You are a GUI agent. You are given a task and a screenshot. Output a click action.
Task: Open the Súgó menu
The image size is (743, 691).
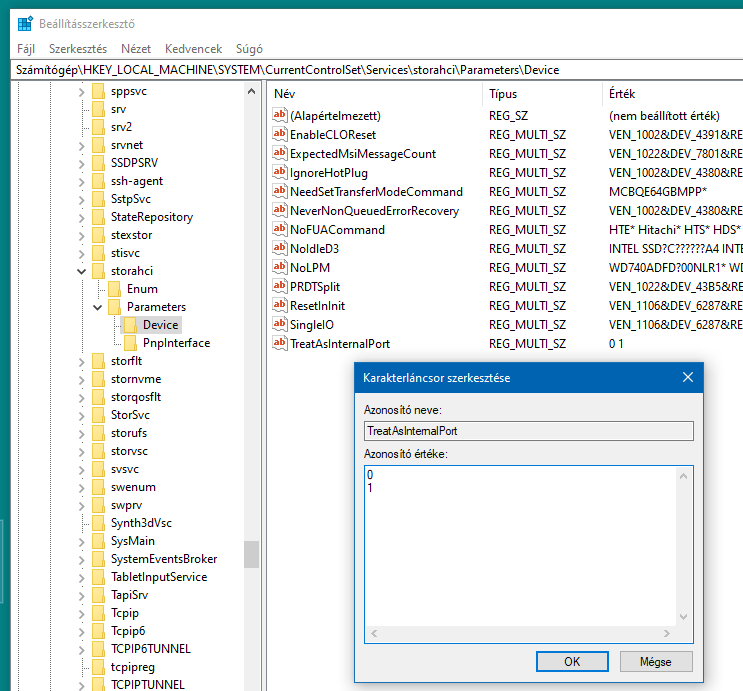[x=249, y=49]
